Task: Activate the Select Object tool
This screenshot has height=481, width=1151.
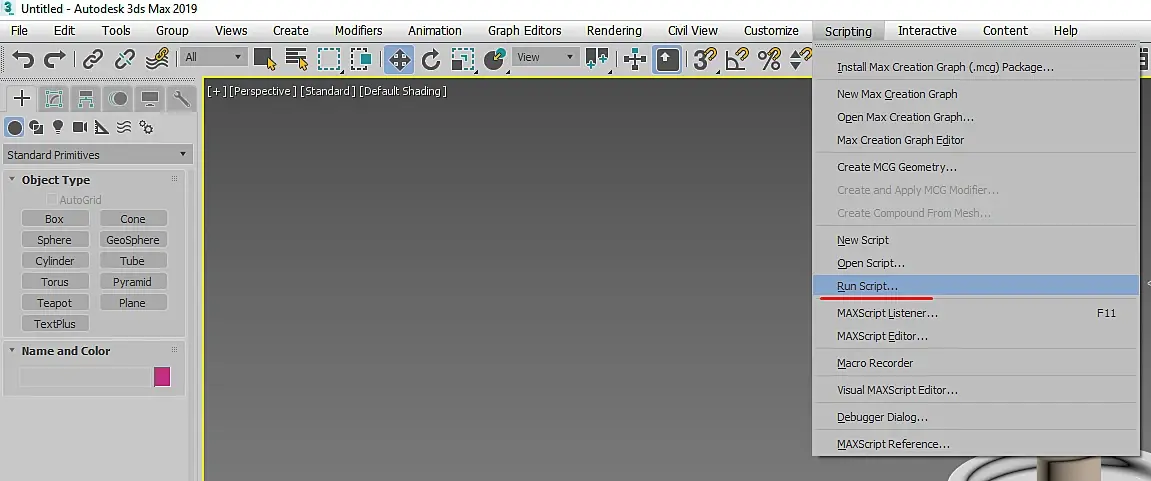Action: [x=264, y=59]
